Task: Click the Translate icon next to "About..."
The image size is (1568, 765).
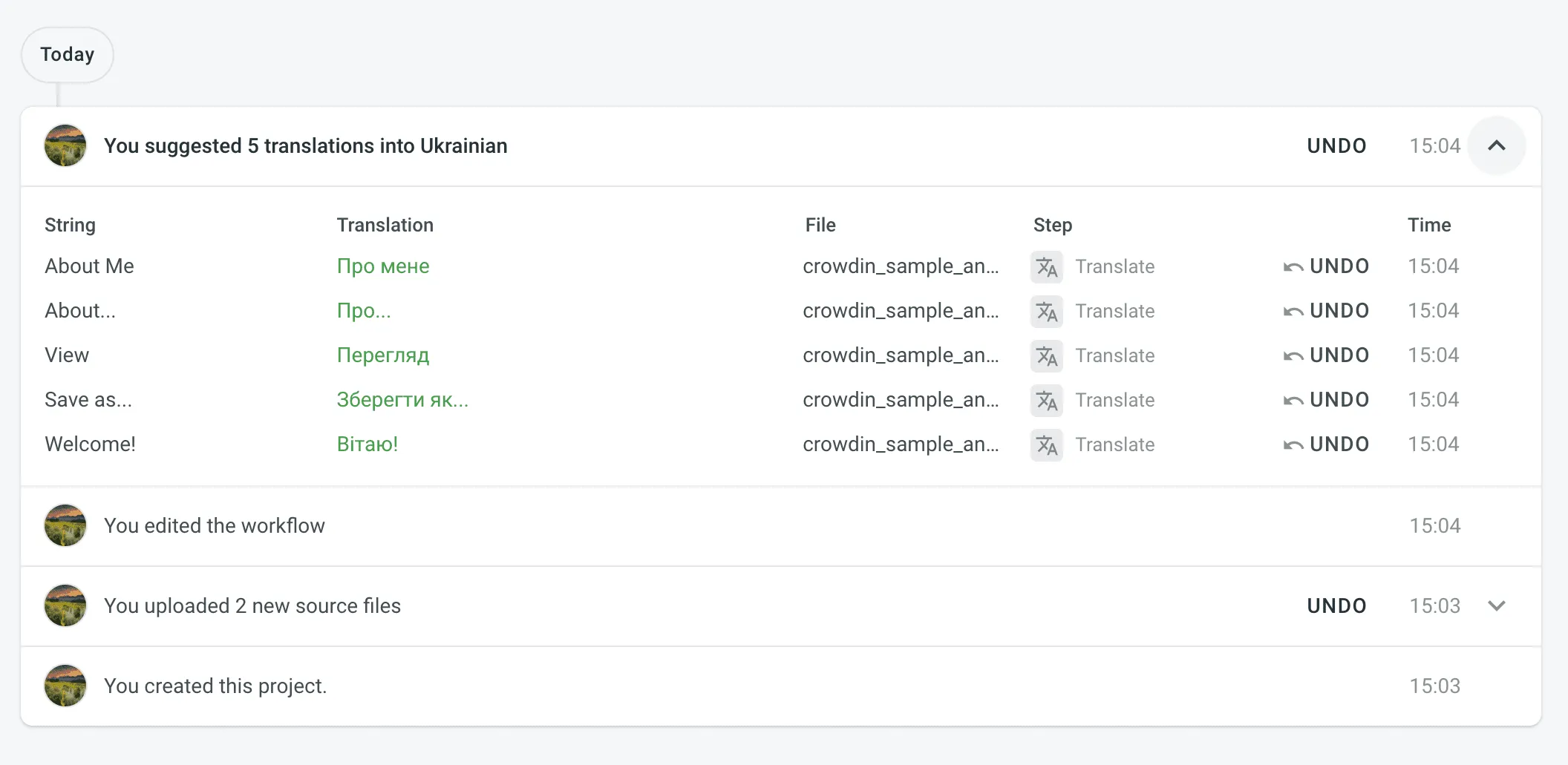Action: click(x=1046, y=311)
